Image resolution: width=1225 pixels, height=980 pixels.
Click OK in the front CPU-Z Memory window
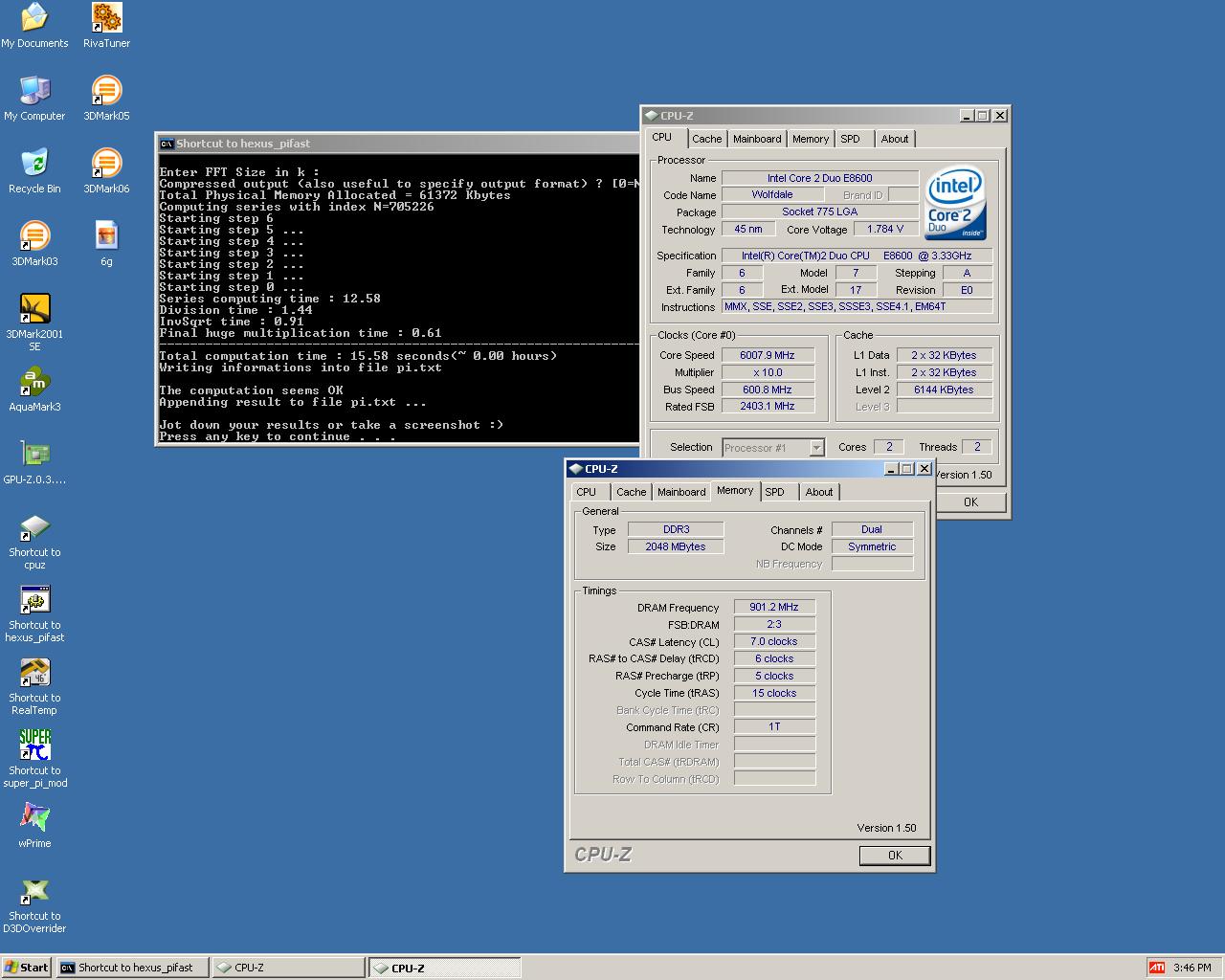(895, 856)
